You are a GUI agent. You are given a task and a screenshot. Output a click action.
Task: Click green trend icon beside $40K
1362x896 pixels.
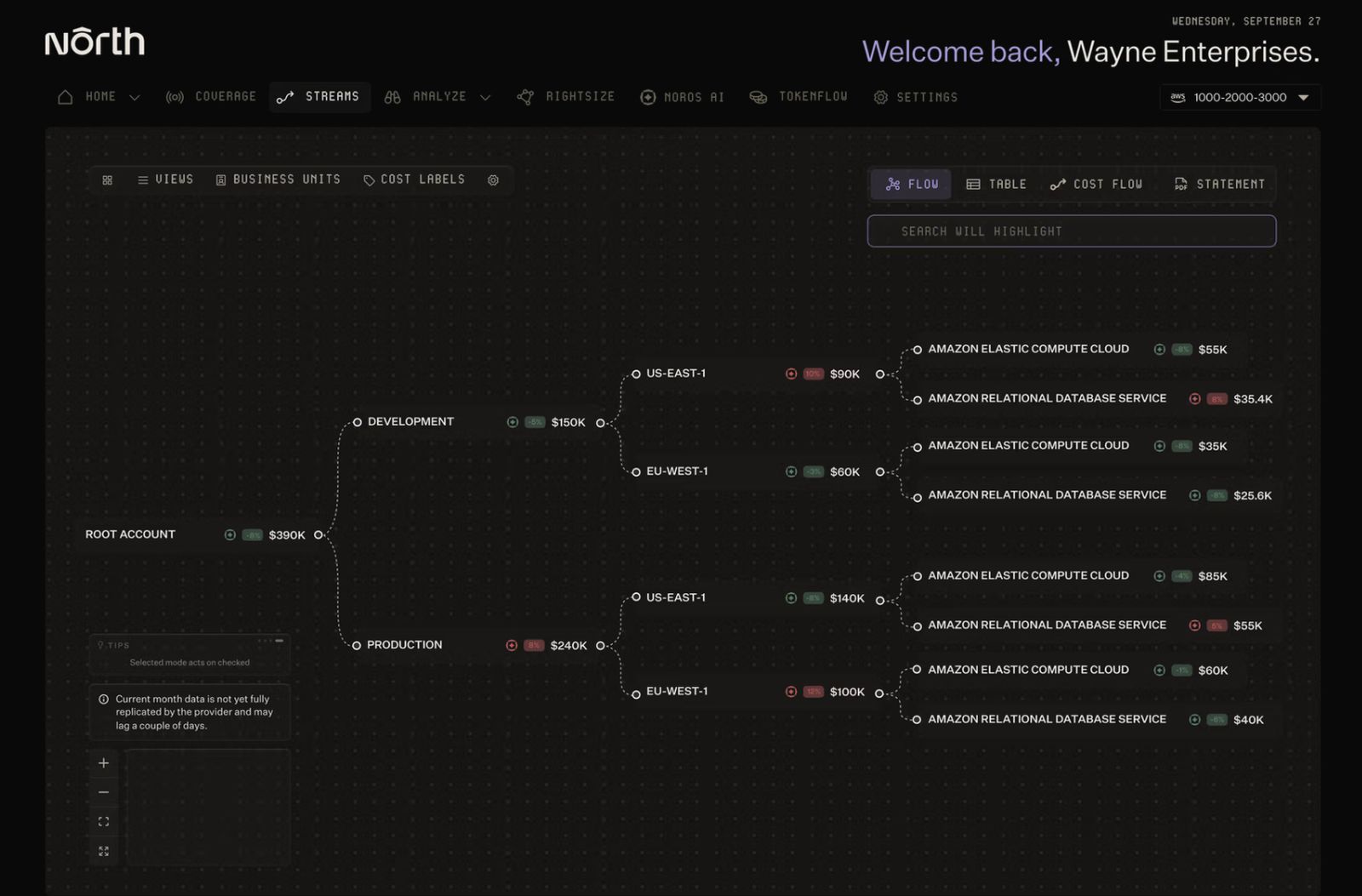[x=1194, y=720]
